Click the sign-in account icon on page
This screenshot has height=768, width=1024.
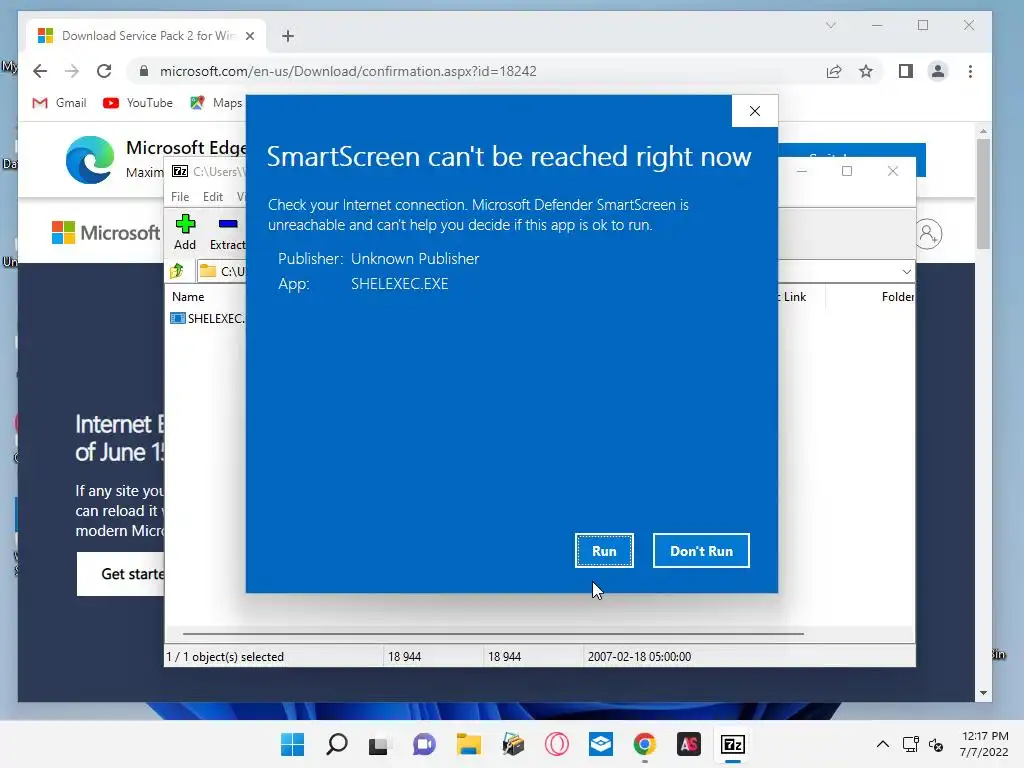927,234
